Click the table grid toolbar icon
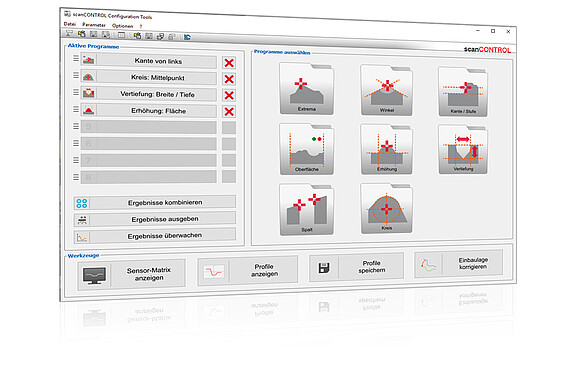 point(121,35)
